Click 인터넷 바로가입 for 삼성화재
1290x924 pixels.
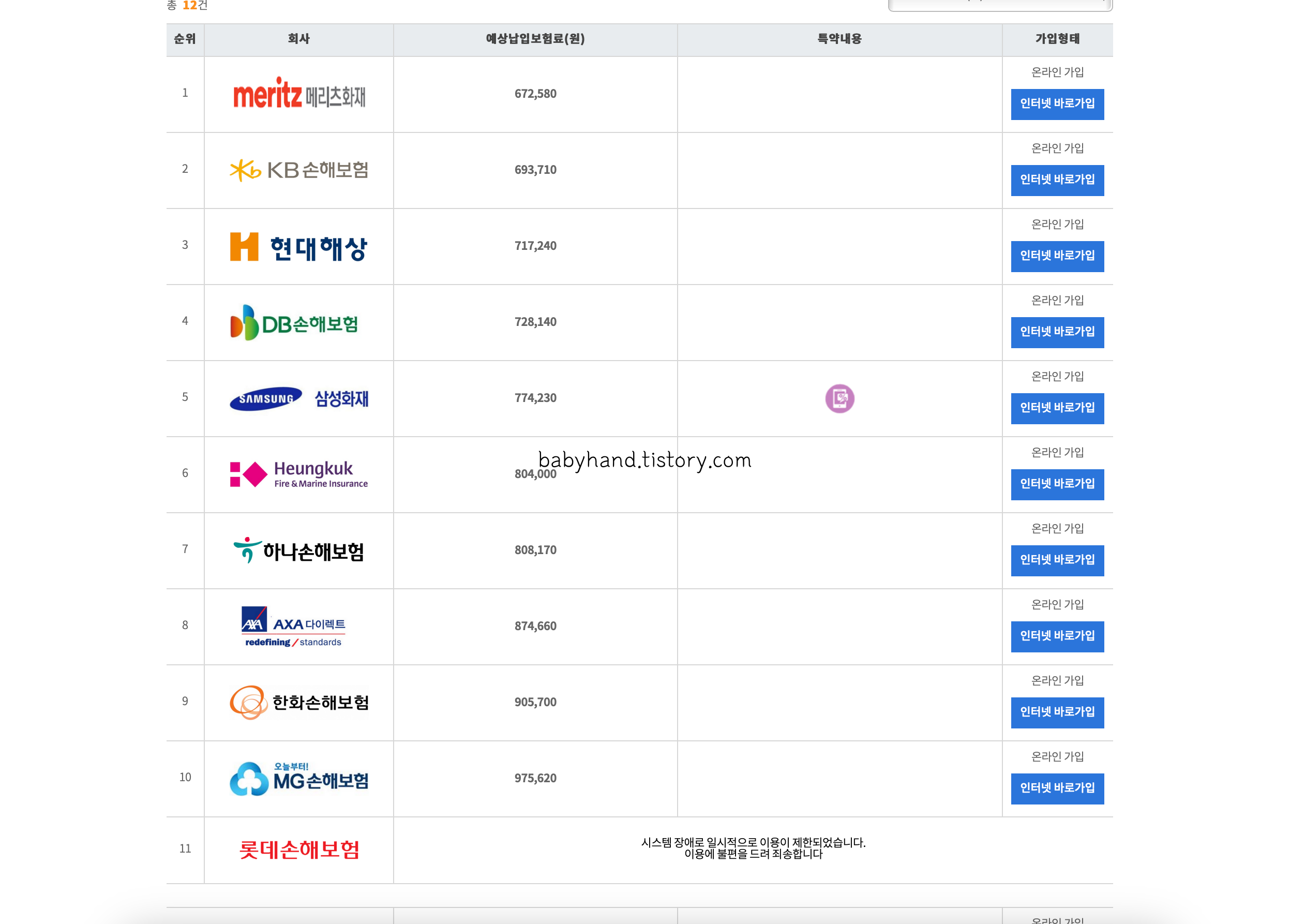pos(1057,409)
